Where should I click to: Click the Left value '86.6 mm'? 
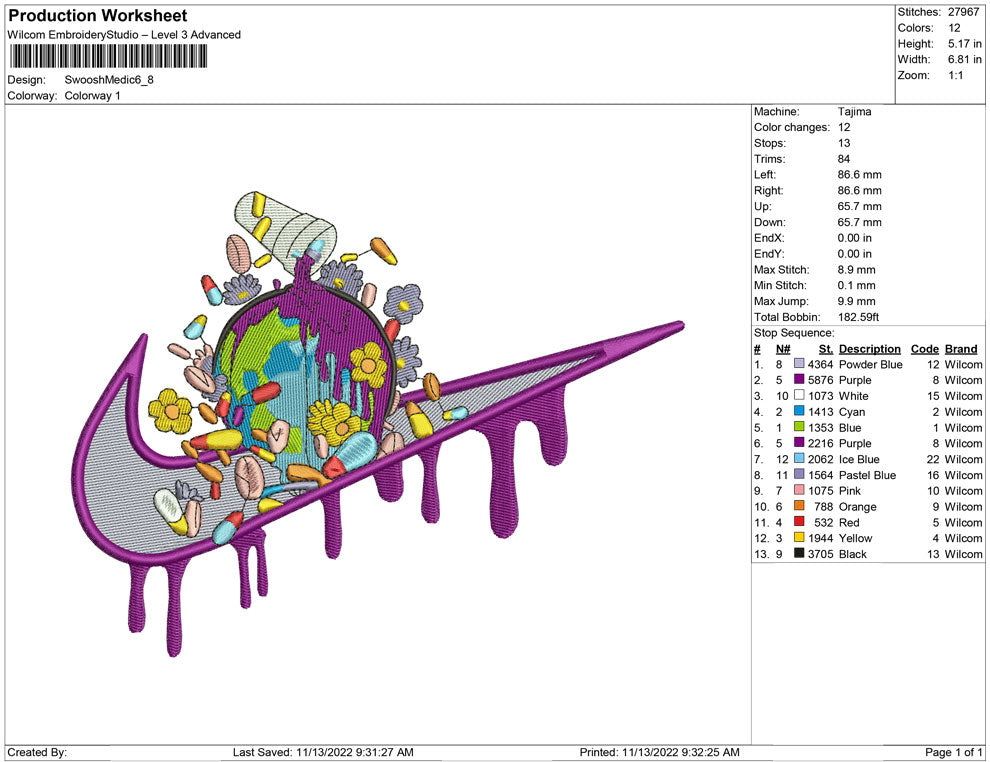click(x=859, y=174)
